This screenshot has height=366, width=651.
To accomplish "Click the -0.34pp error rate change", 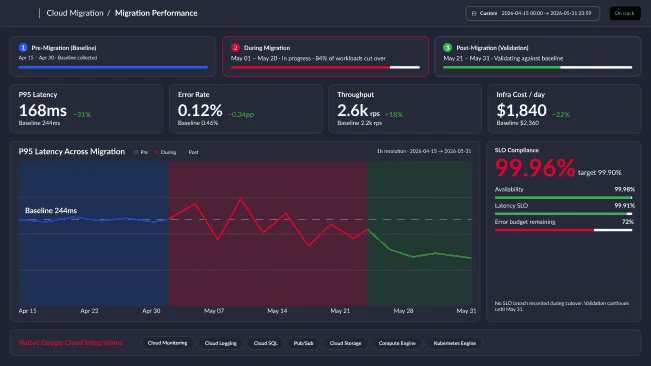I will click(x=241, y=115).
